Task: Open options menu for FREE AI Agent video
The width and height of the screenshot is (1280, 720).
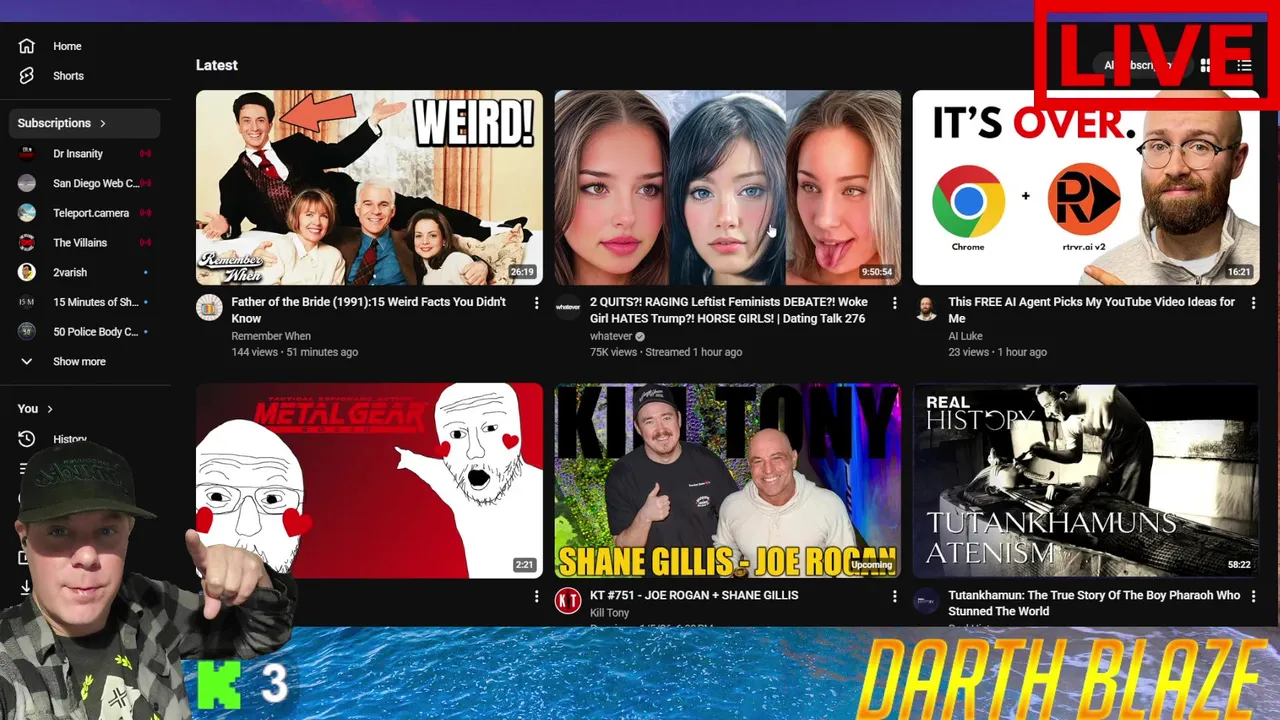Action: pyautogui.click(x=1253, y=303)
